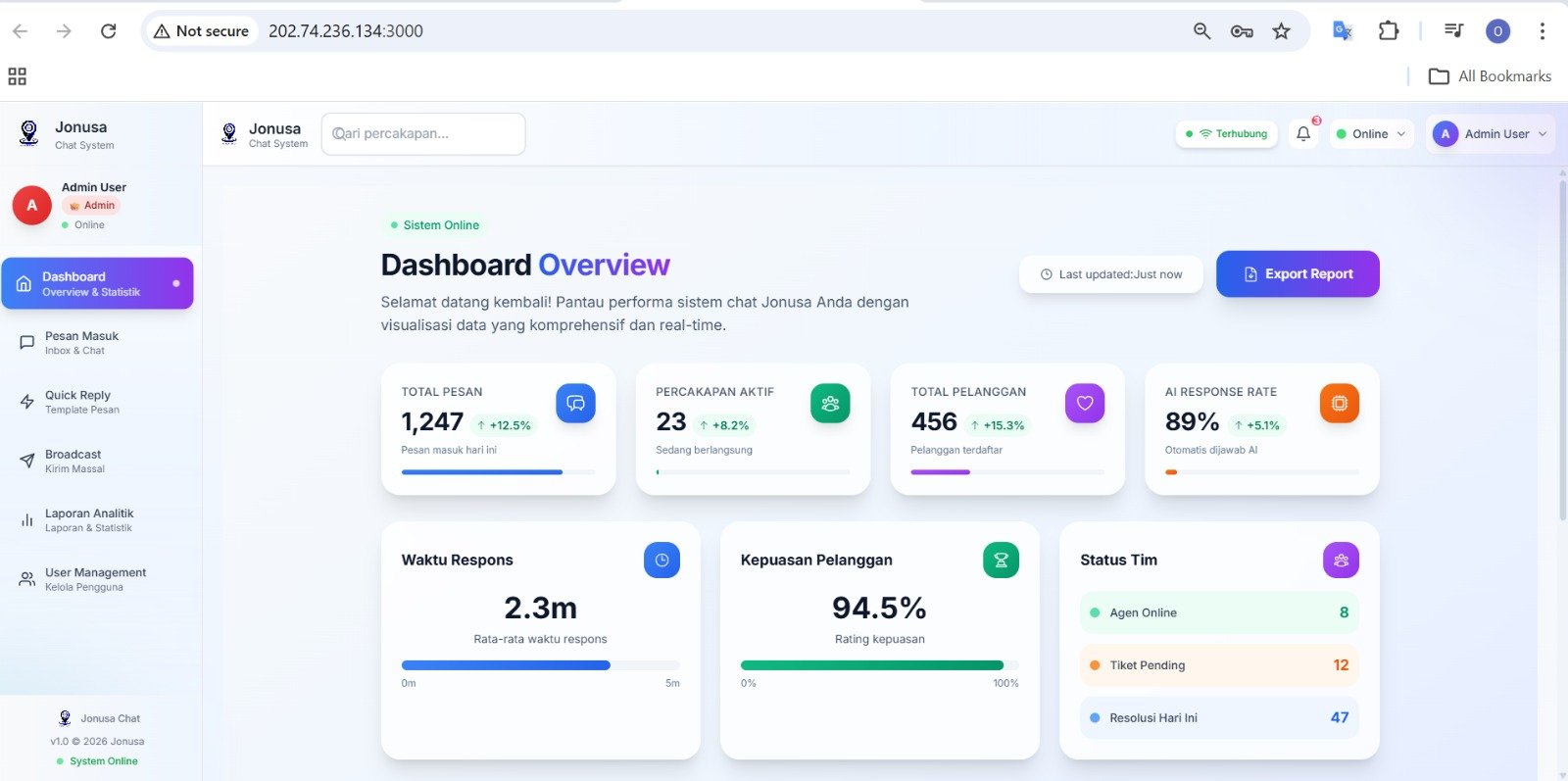Open the Broadcast menu item
The width and height of the screenshot is (1568, 781).
pos(73,461)
